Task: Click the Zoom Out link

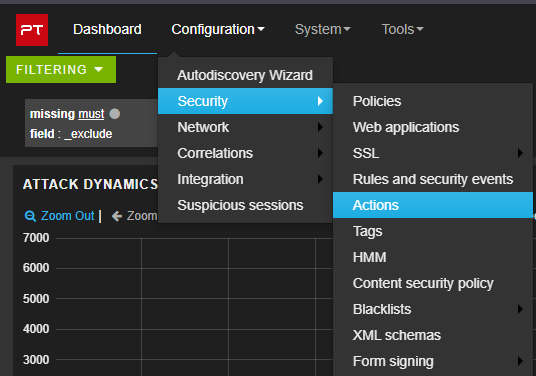Action: (67, 216)
